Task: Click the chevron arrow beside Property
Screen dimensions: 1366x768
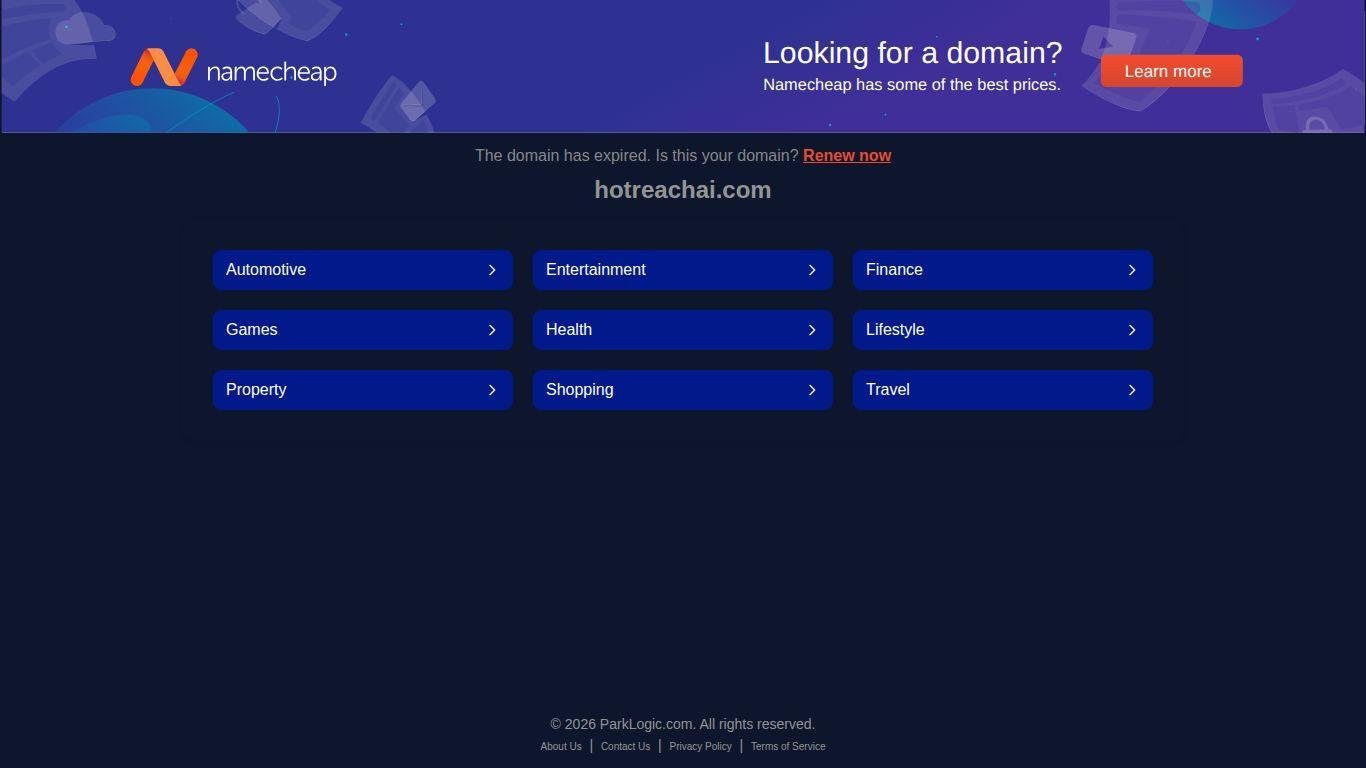Action: tap(492, 390)
